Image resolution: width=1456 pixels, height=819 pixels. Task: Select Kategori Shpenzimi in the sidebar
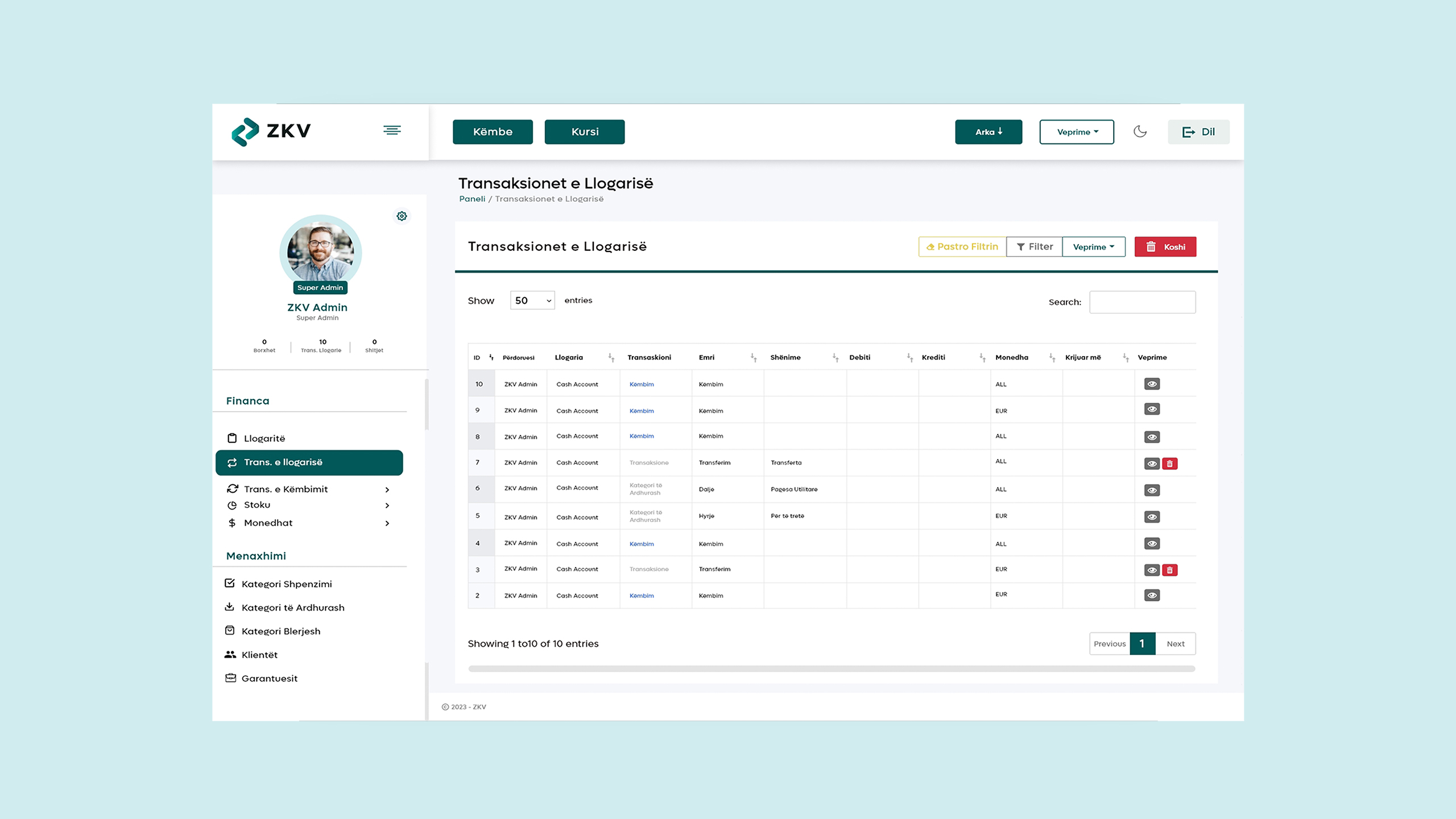pyautogui.click(x=286, y=584)
